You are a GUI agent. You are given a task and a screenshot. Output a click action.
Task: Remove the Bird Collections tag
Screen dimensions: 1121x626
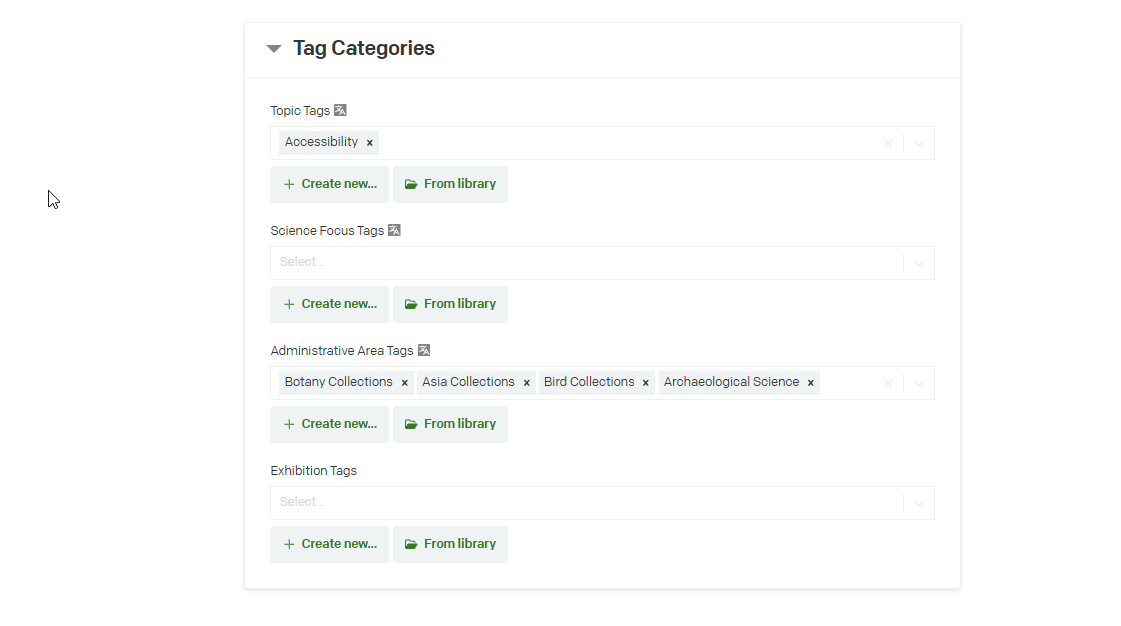coord(646,383)
